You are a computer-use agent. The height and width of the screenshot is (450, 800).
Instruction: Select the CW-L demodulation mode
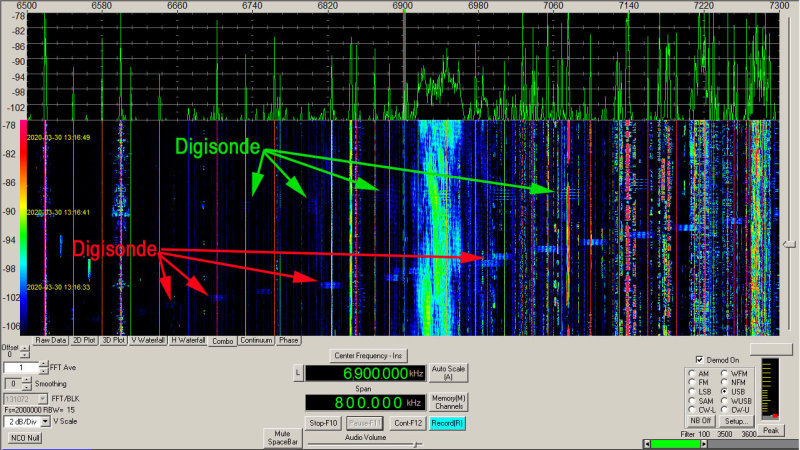pos(692,410)
